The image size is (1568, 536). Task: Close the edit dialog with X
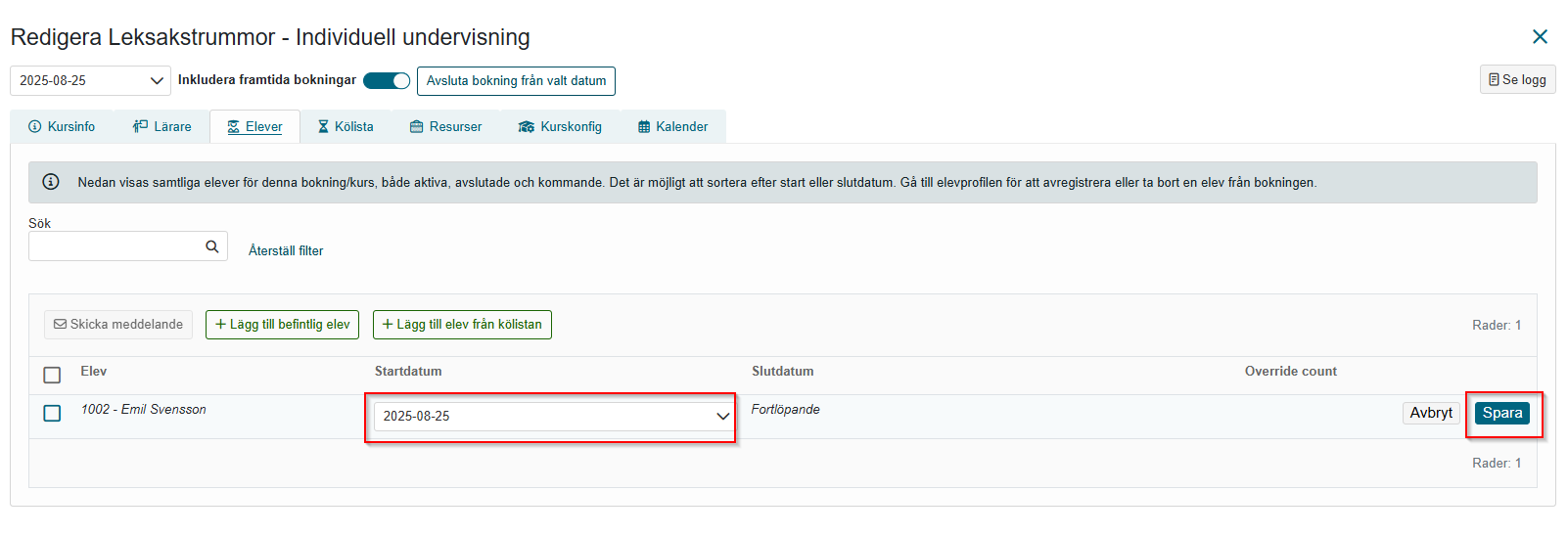(x=1540, y=36)
